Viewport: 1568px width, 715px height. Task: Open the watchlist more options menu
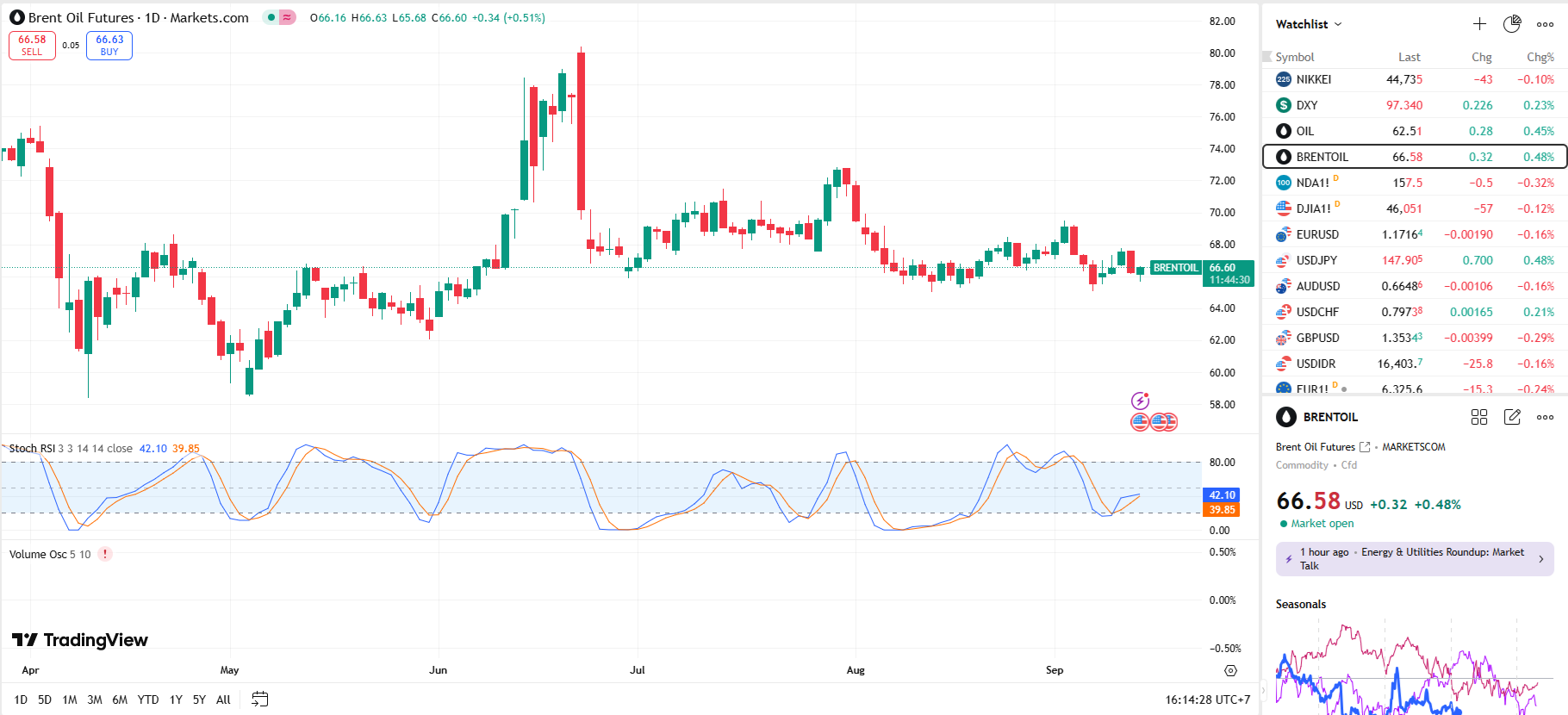click(1546, 24)
